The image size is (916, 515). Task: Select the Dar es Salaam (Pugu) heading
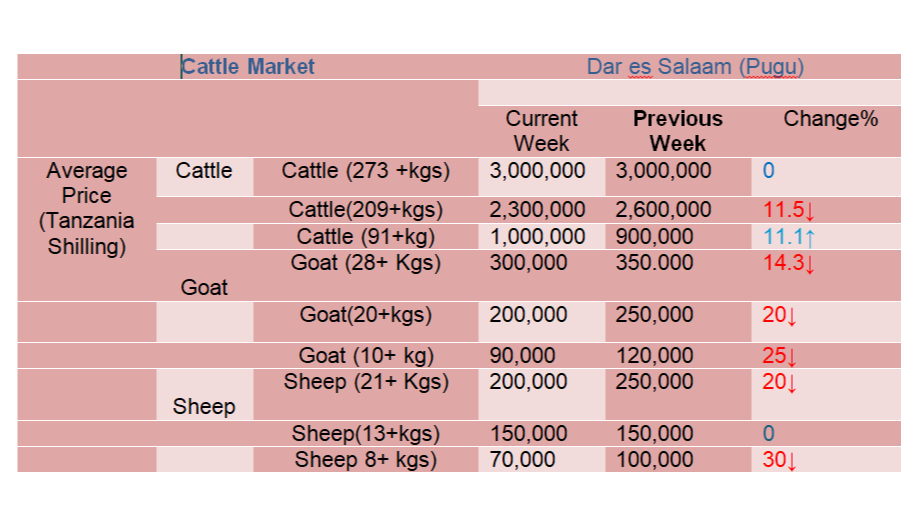[x=695, y=67]
